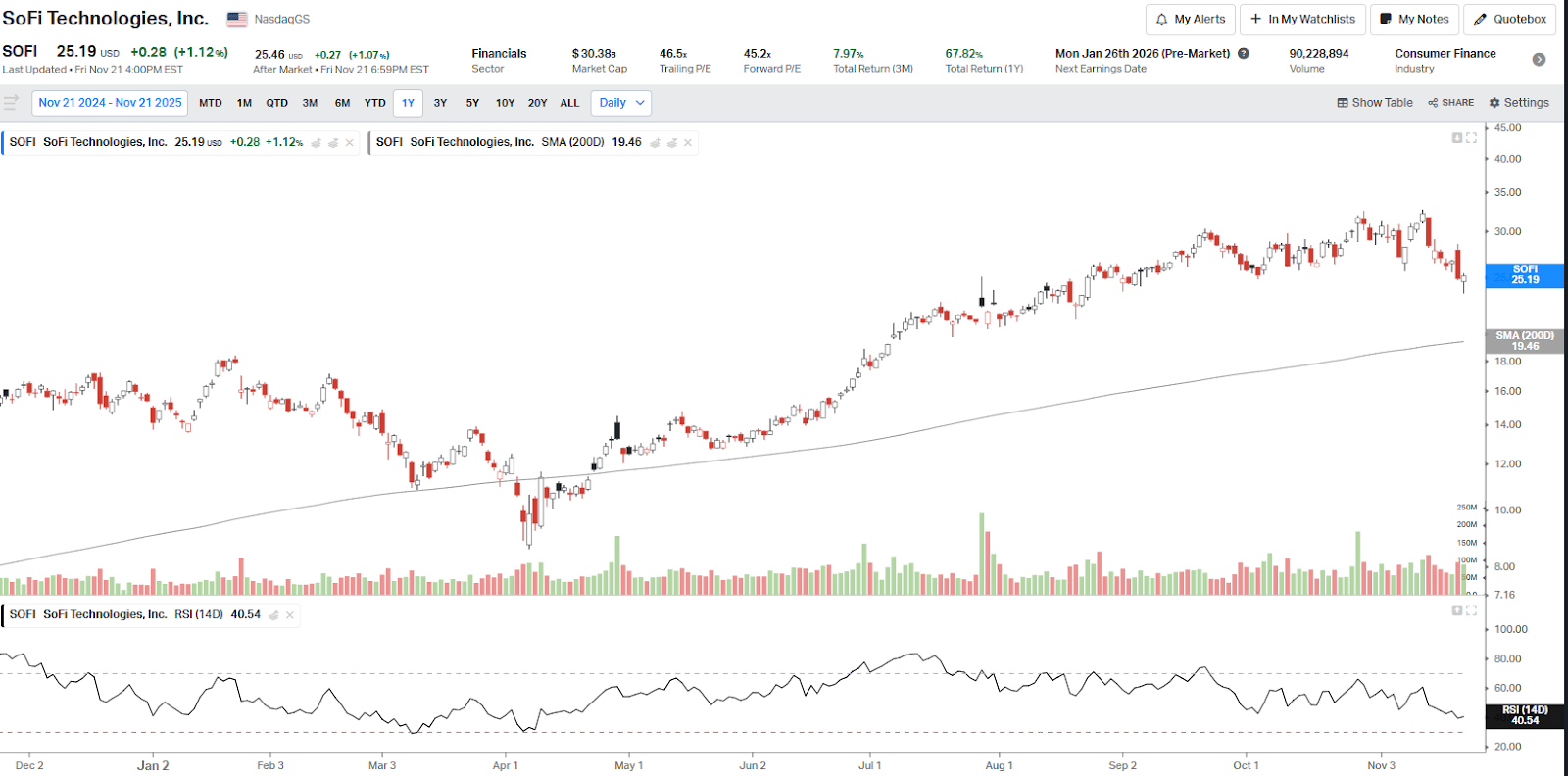Click Show Table
Screen dimensions: 1568x776
tap(1375, 103)
